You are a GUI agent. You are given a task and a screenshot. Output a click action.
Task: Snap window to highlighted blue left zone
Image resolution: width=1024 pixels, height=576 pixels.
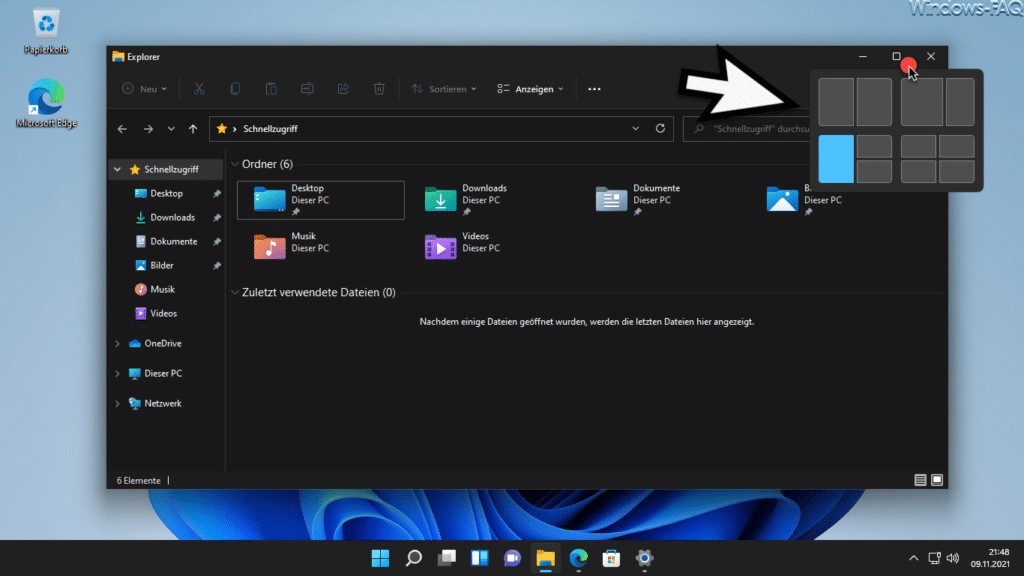coord(836,159)
